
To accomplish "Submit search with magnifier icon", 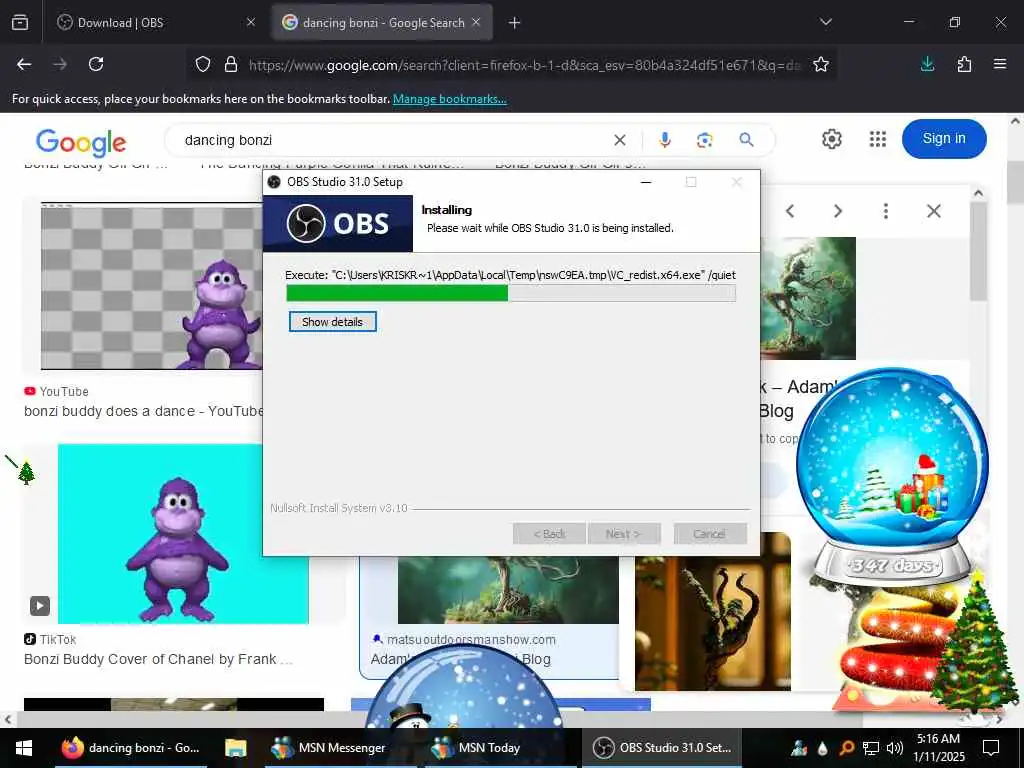I will pyautogui.click(x=746, y=140).
